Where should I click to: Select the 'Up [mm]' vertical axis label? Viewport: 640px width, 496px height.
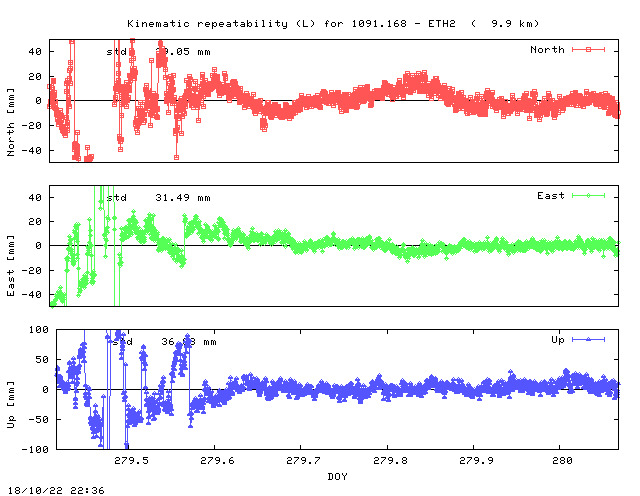(11, 405)
